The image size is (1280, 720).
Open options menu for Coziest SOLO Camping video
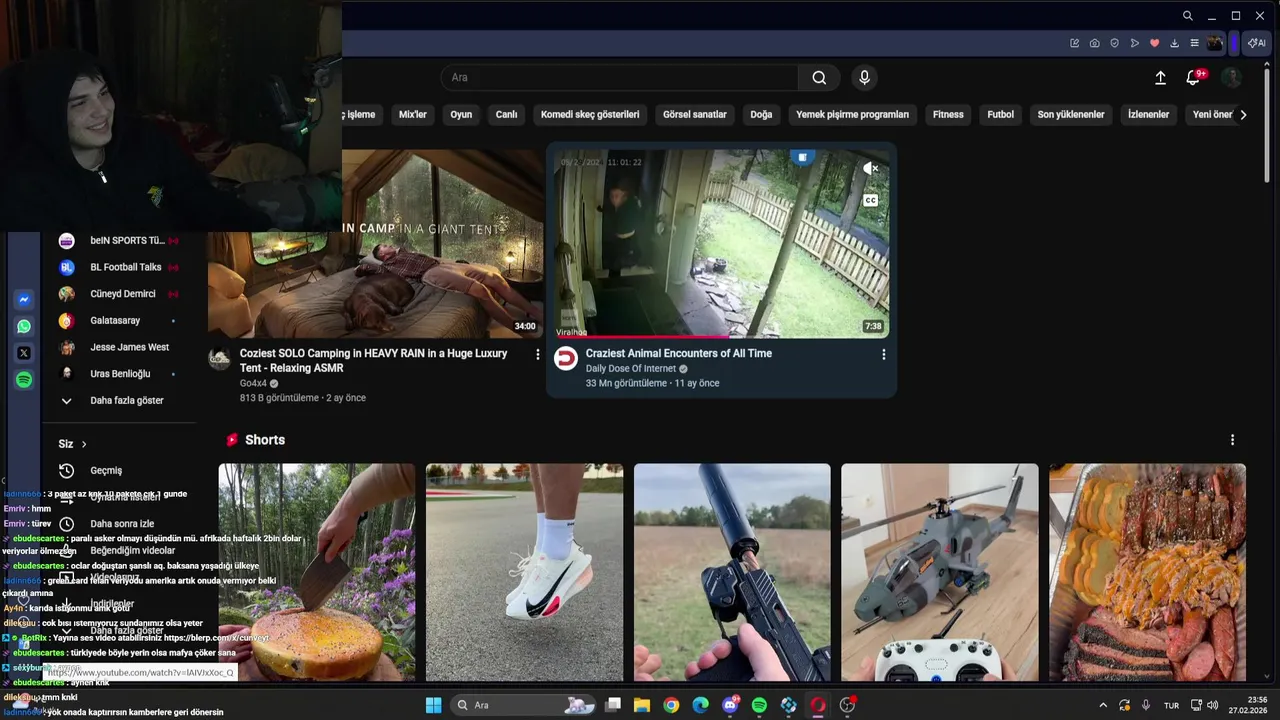[537, 354]
